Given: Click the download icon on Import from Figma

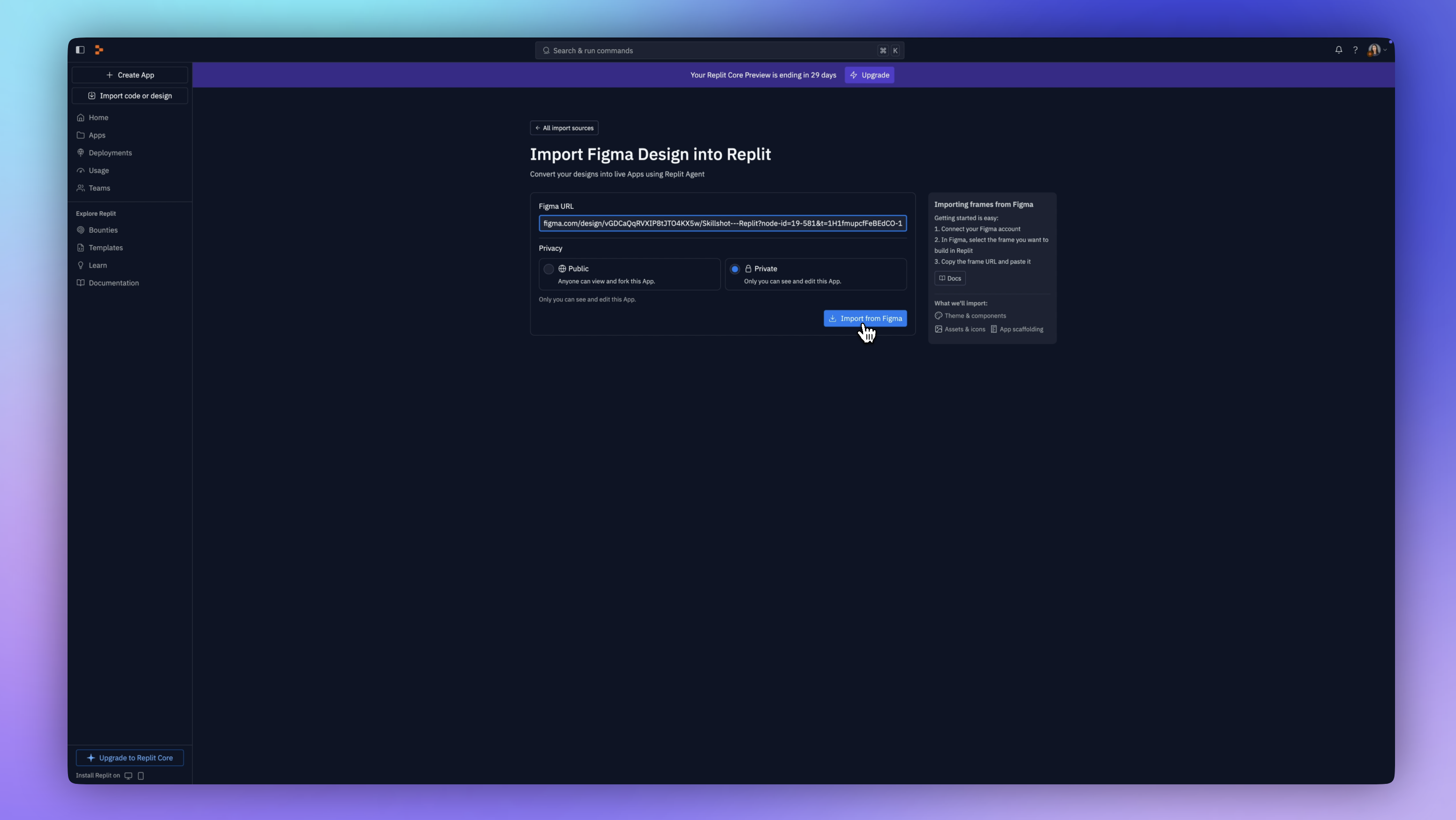Looking at the screenshot, I should tap(832, 318).
